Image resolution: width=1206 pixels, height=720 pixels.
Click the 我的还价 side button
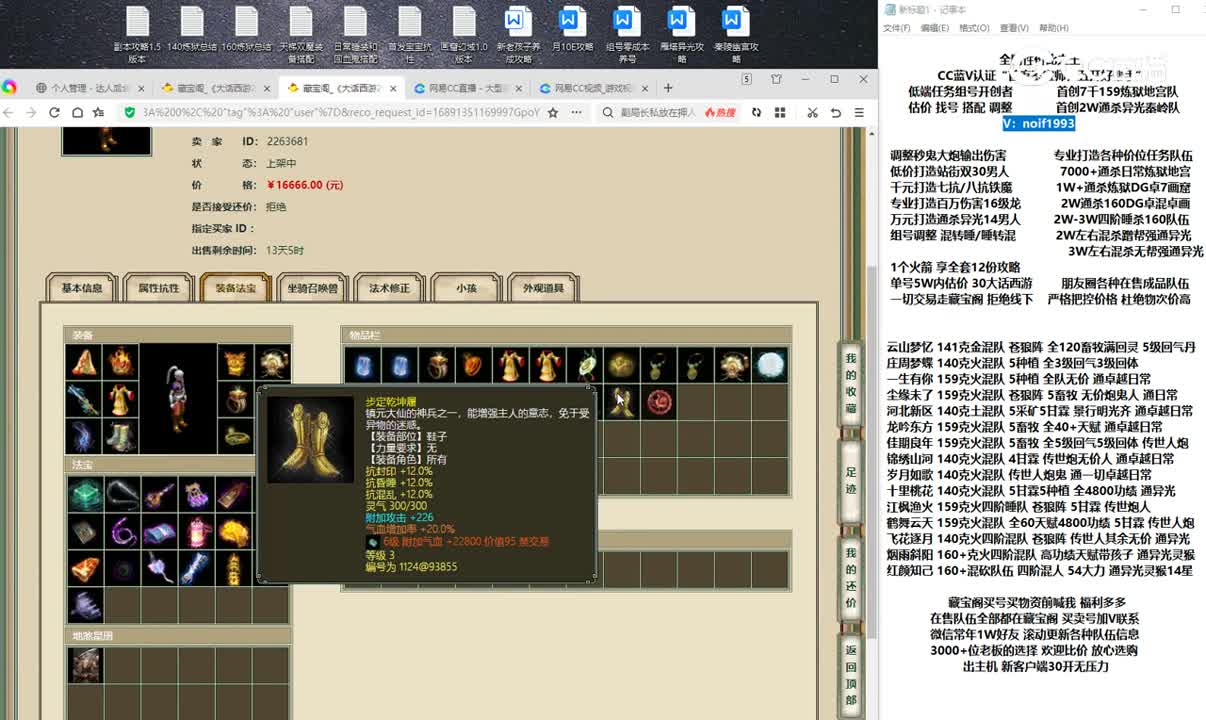click(851, 576)
